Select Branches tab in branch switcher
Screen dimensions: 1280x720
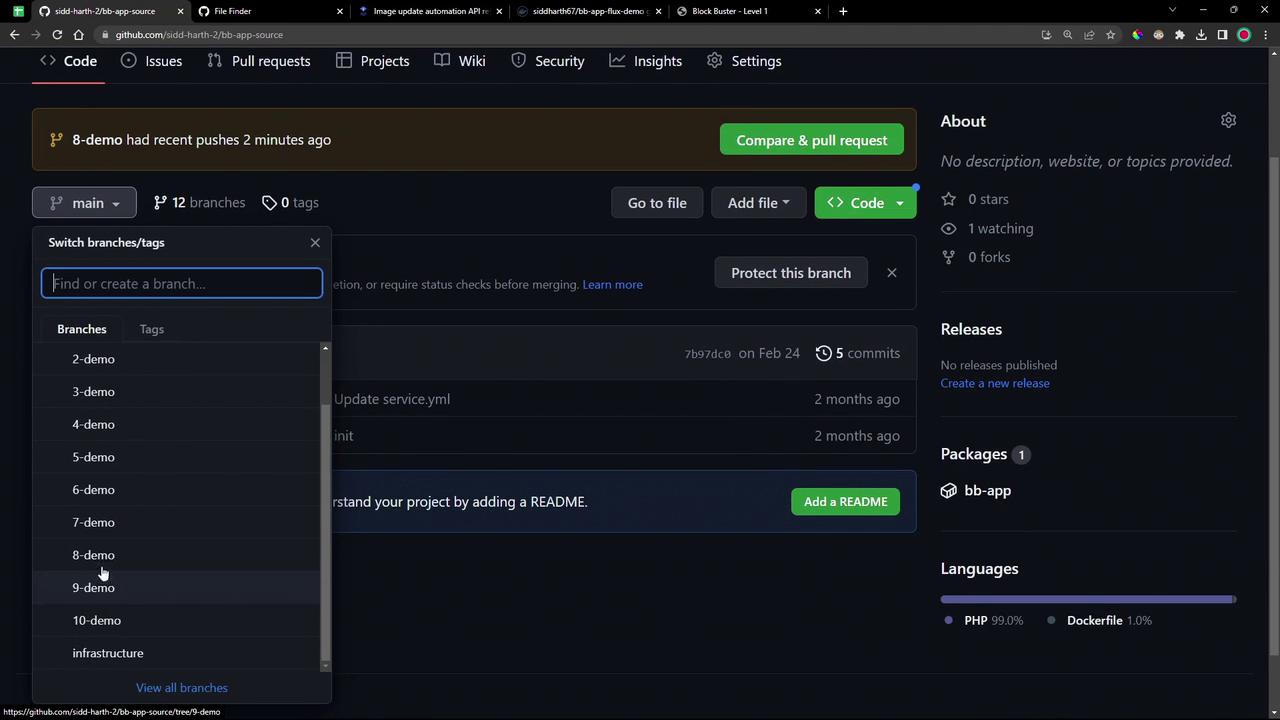click(x=82, y=329)
